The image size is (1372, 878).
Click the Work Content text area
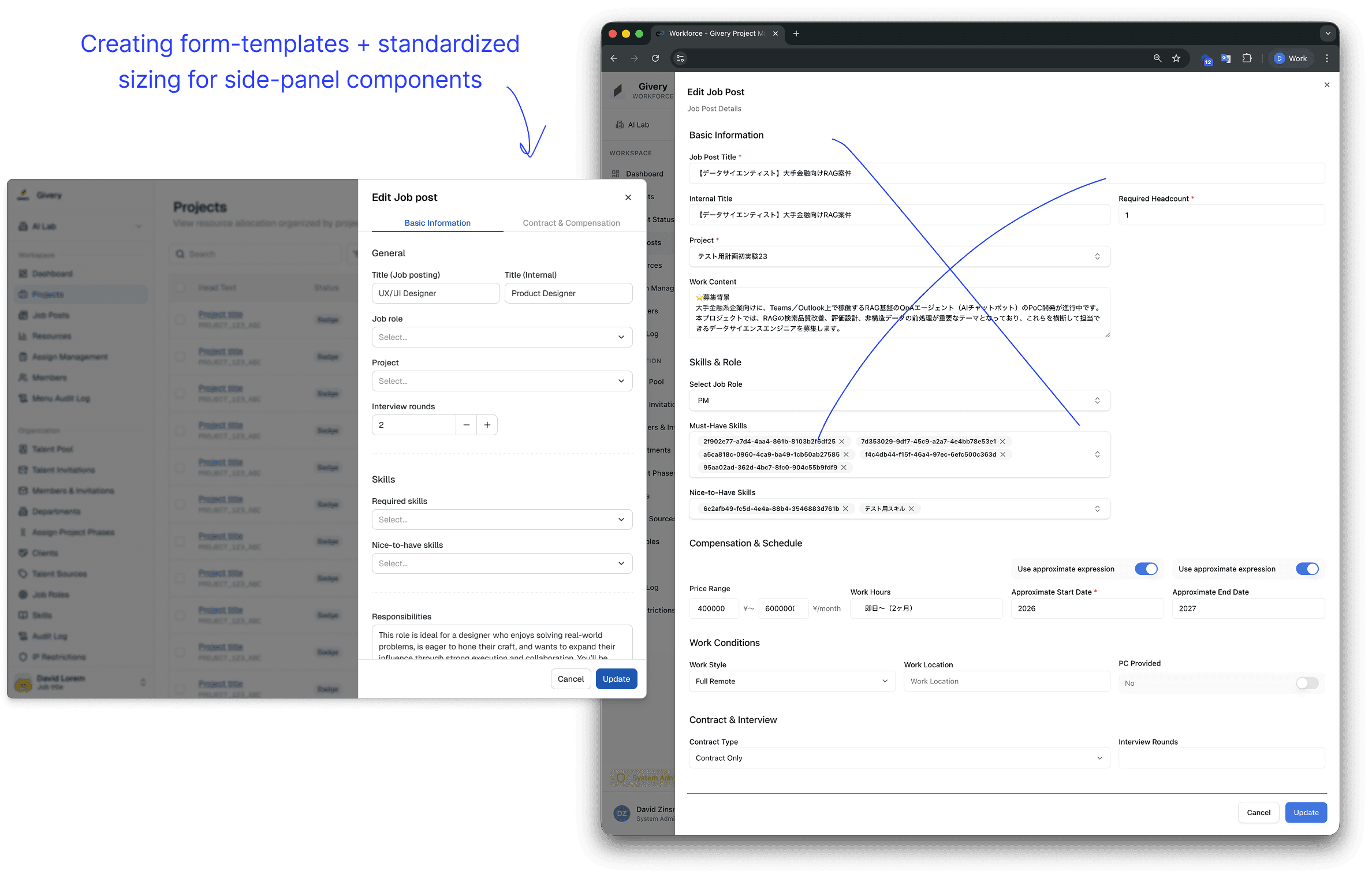(x=900, y=313)
